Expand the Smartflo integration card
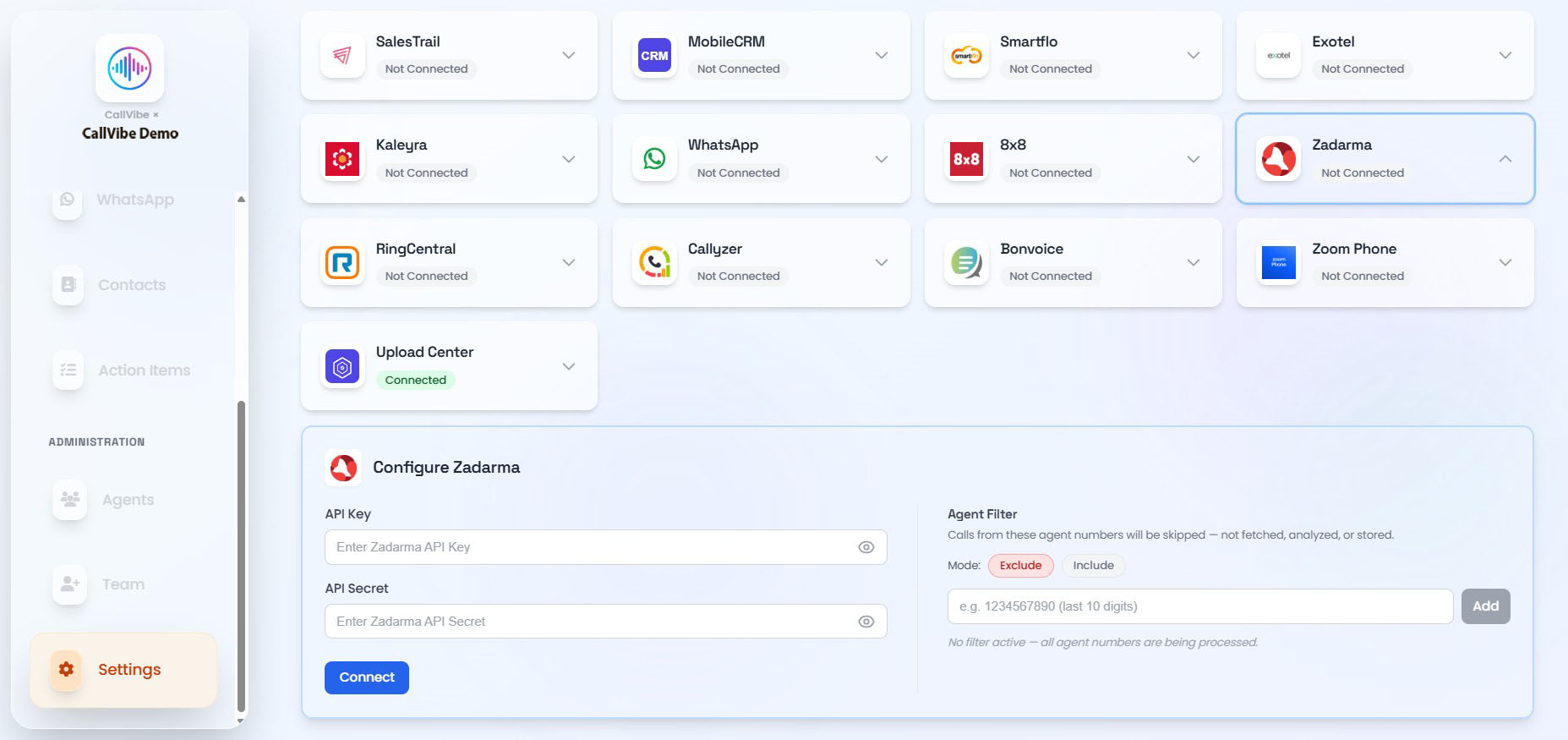 pos(1194,56)
